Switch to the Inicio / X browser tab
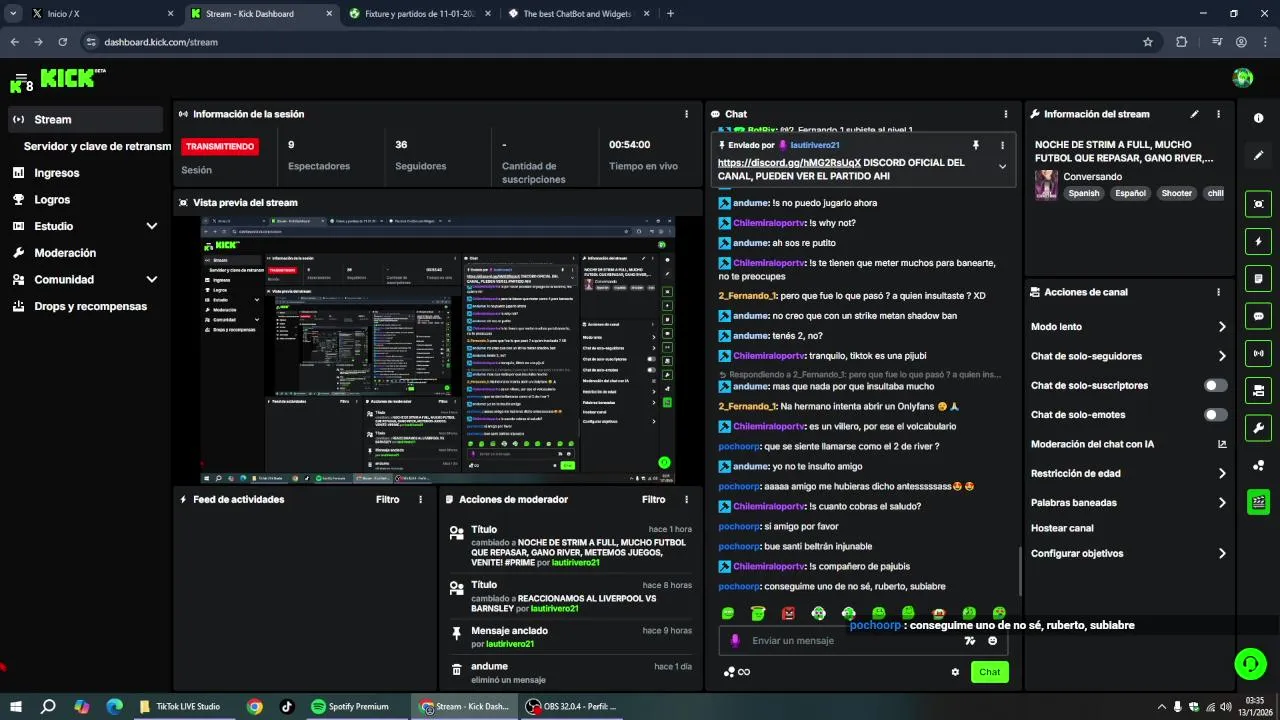The width and height of the screenshot is (1280, 720). coord(100,14)
